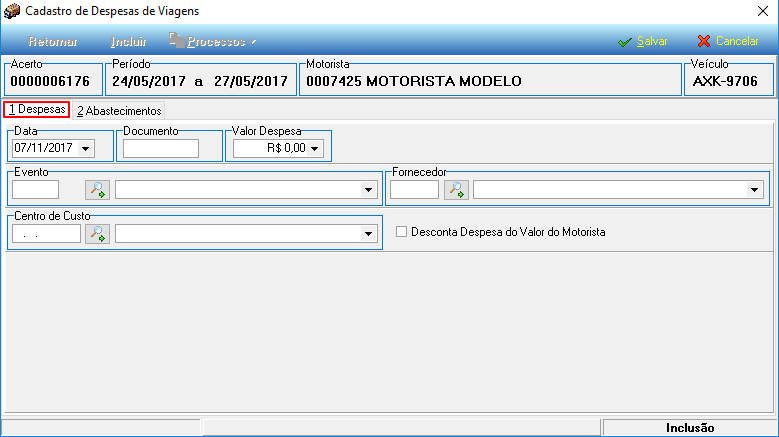This screenshot has width=779, height=437.
Task: Click the Período start date 24/05/2017
Action: click(149, 81)
